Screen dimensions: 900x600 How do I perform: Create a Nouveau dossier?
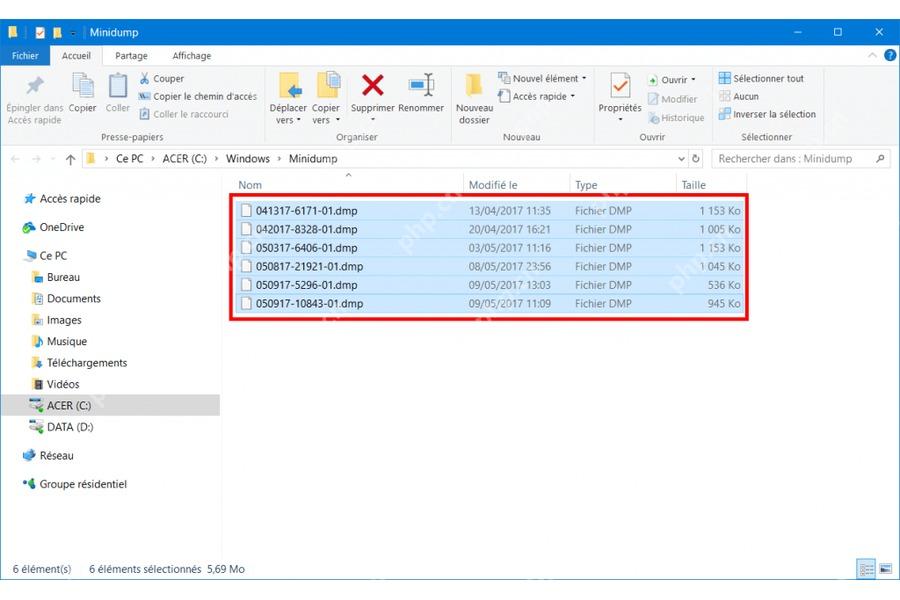474,98
